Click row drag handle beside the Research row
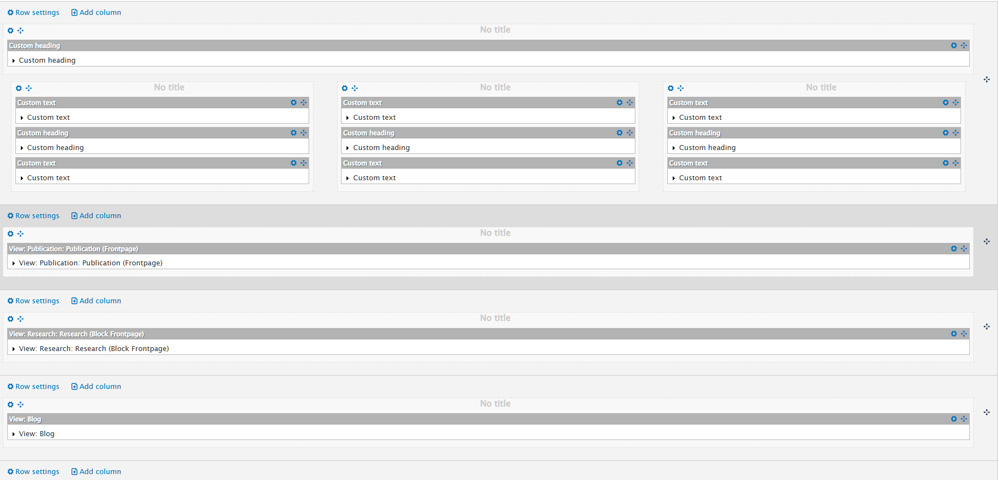 [x=987, y=327]
